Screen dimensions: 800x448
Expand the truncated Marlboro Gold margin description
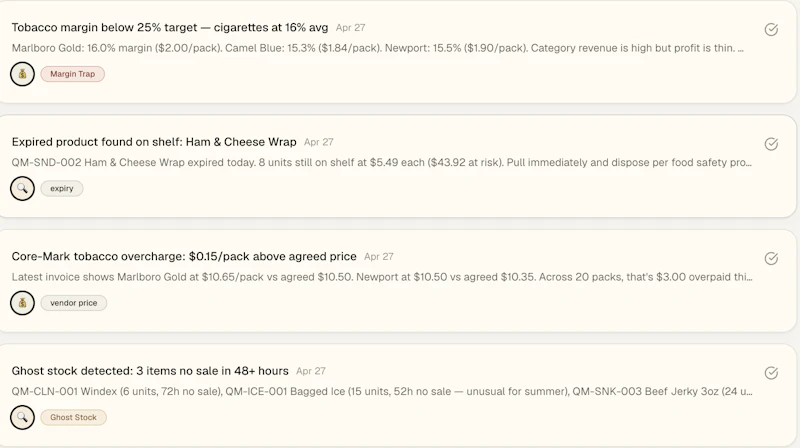(378, 48)
